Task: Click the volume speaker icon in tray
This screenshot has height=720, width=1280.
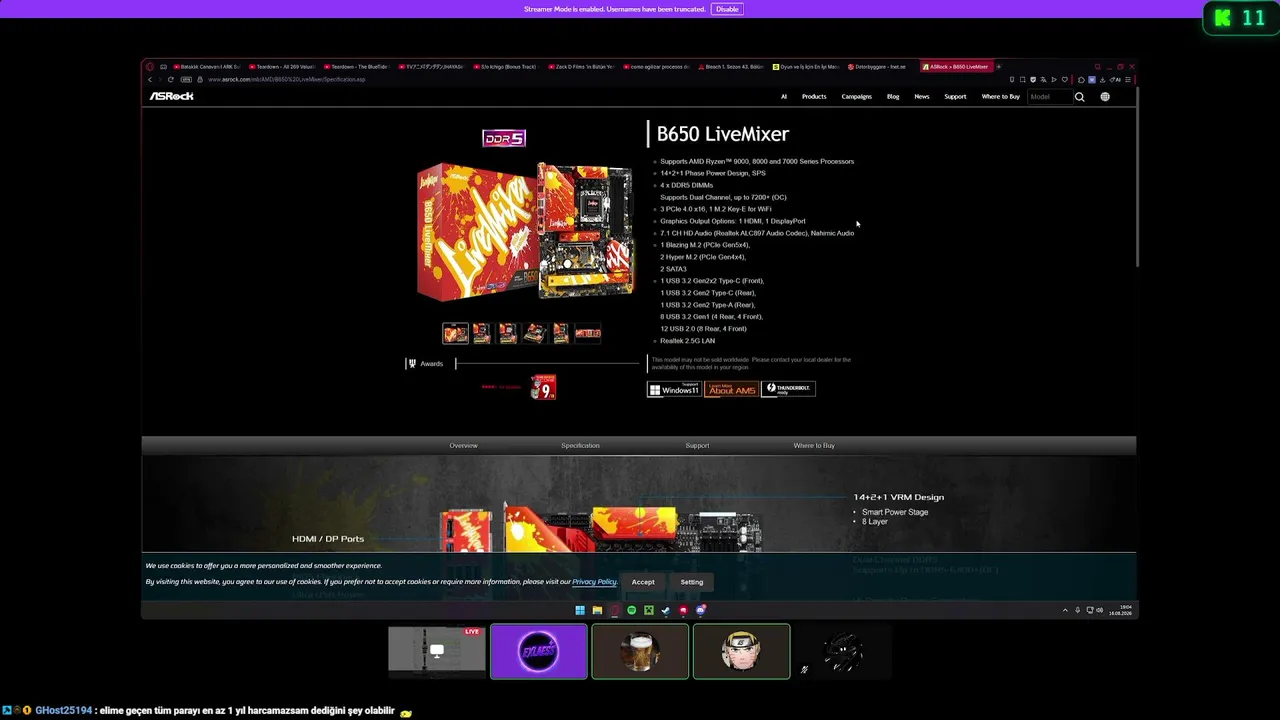Action: (x=1100, y=610)
